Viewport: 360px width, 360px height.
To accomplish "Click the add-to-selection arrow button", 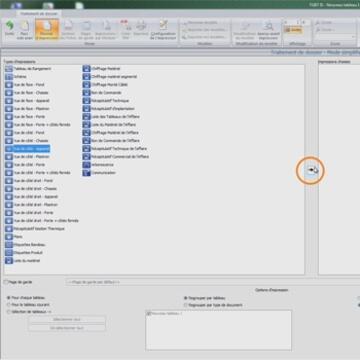I will [x=311, y=170].
